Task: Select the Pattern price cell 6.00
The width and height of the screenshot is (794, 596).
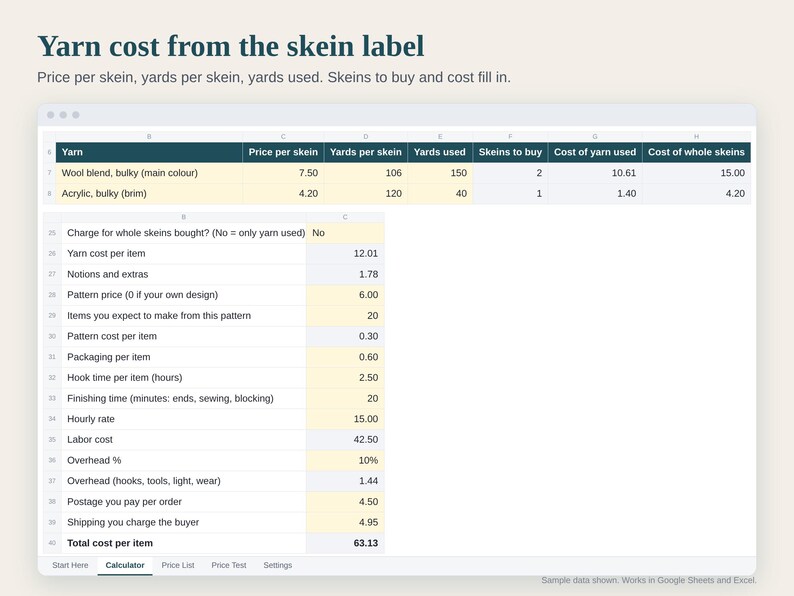Action: pyautogui.click(x=345, y=295)
